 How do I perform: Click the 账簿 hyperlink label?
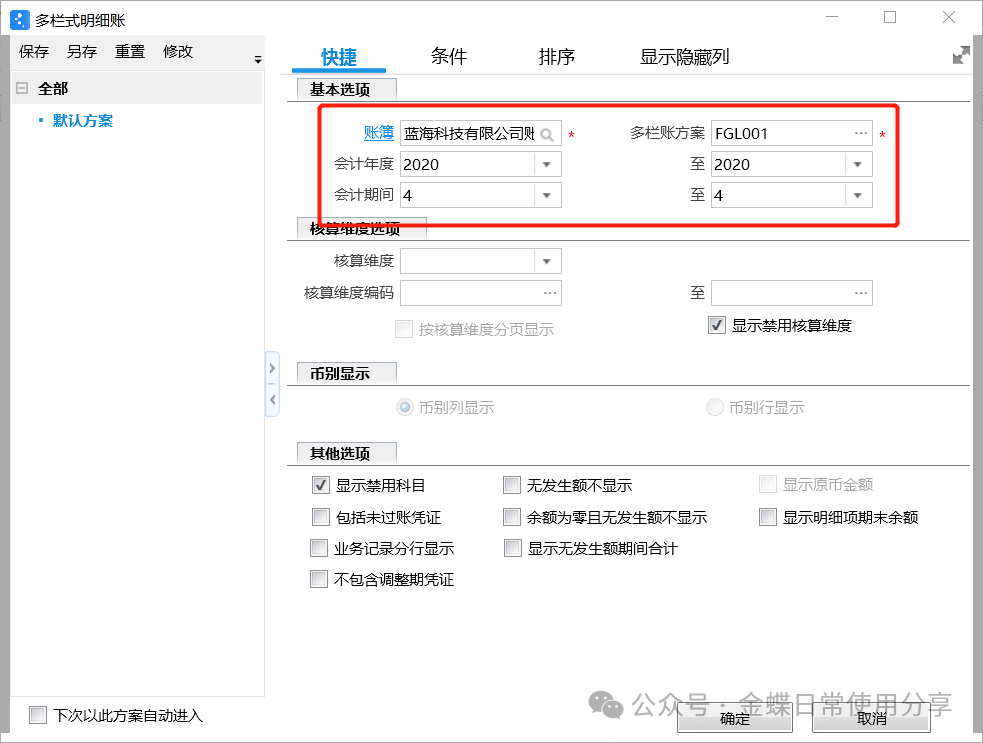[x=378, y=133]
